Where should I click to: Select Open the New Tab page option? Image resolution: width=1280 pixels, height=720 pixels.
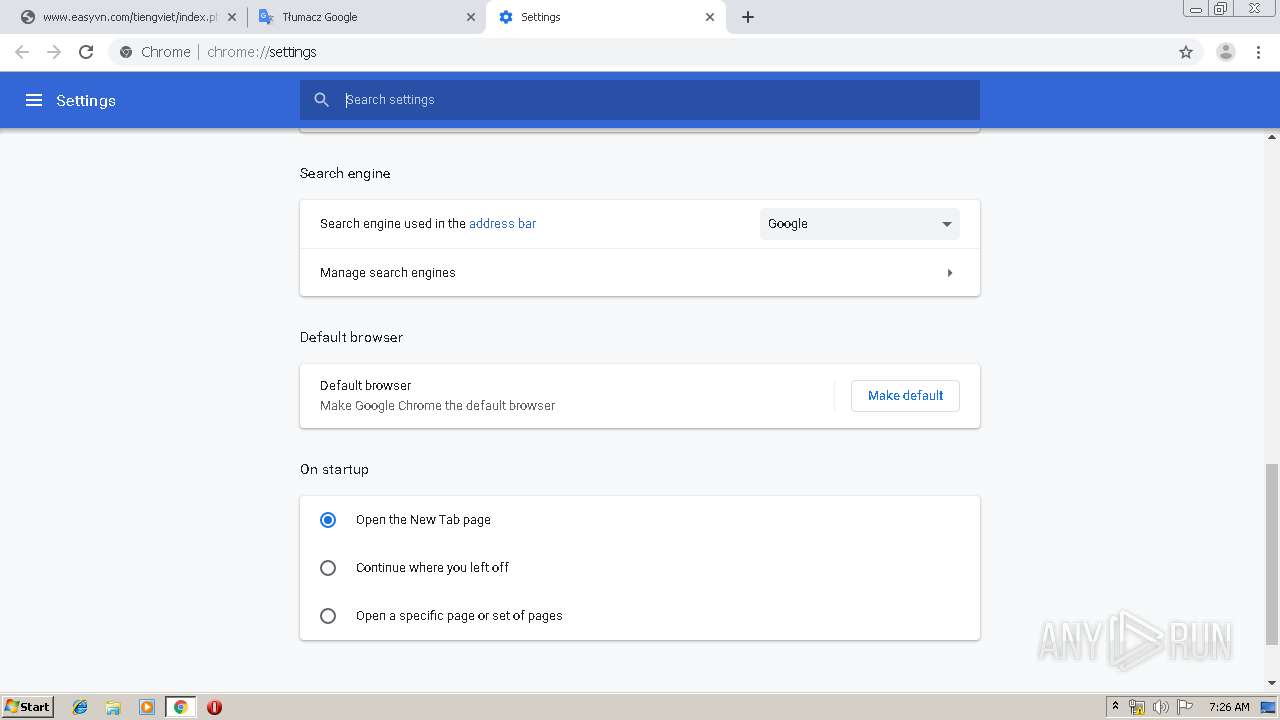click(328, 520)
